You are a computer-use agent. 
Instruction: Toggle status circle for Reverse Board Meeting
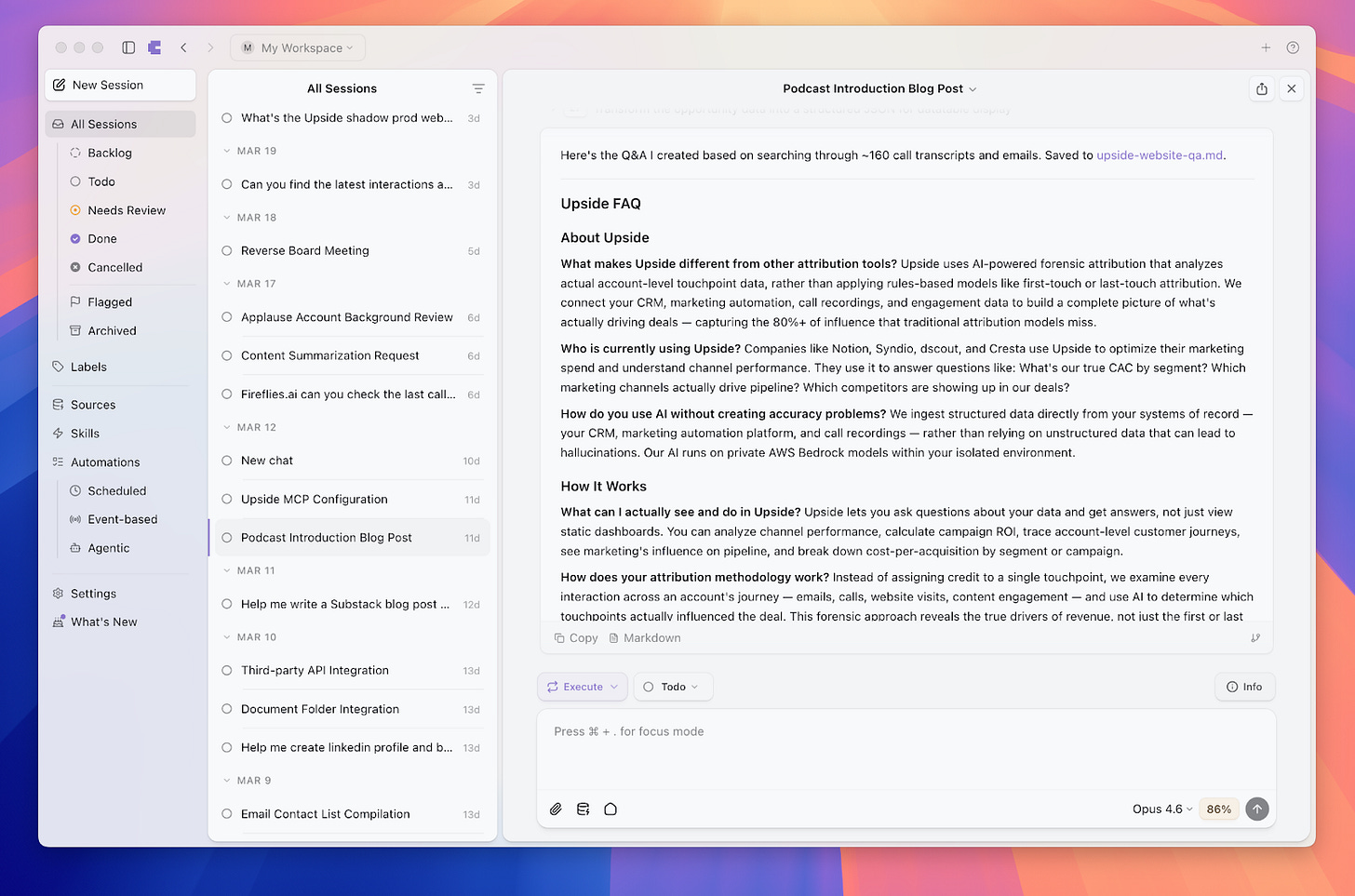226,250
